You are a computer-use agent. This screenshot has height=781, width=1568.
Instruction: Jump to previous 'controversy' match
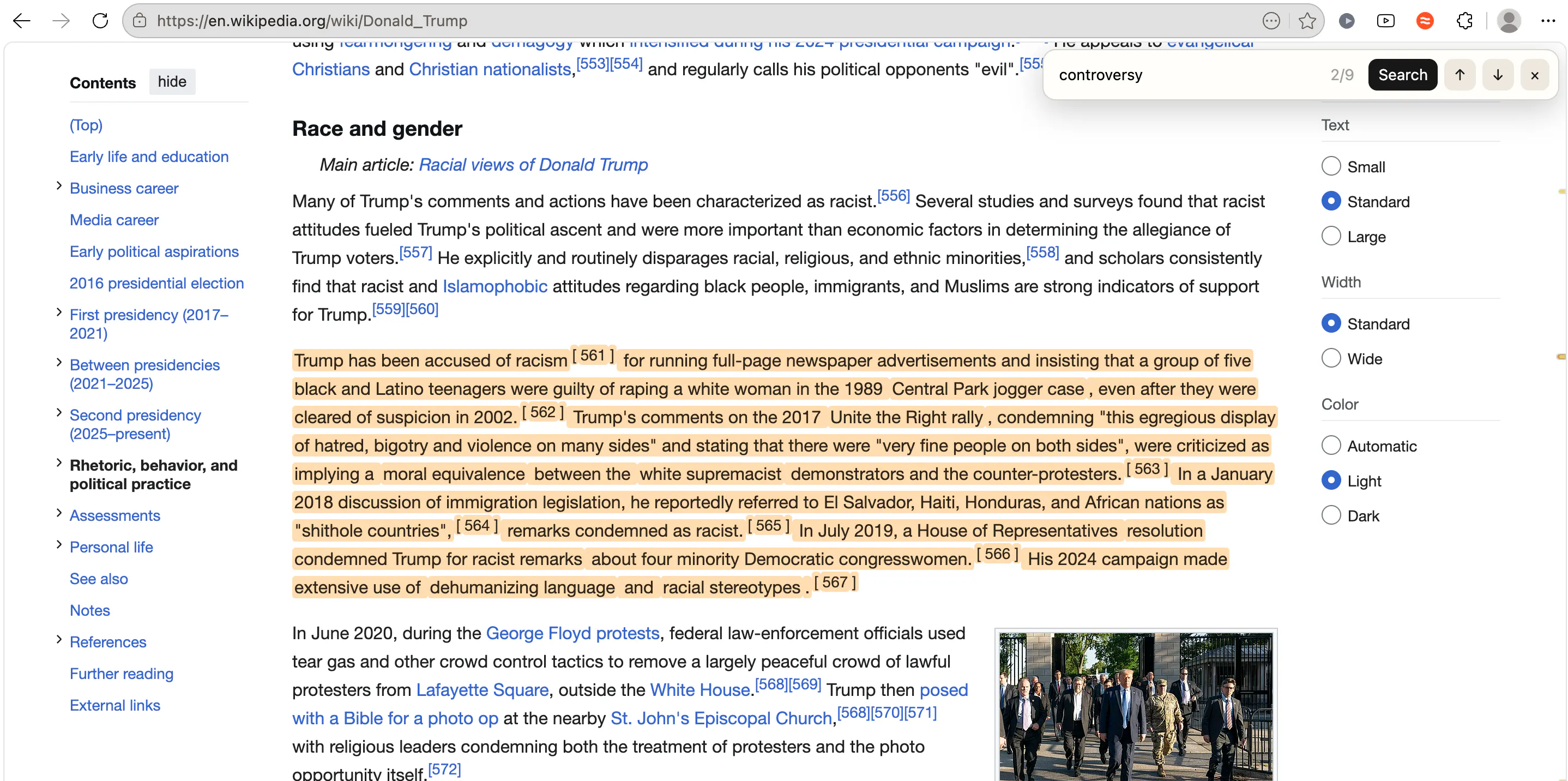1460,75
